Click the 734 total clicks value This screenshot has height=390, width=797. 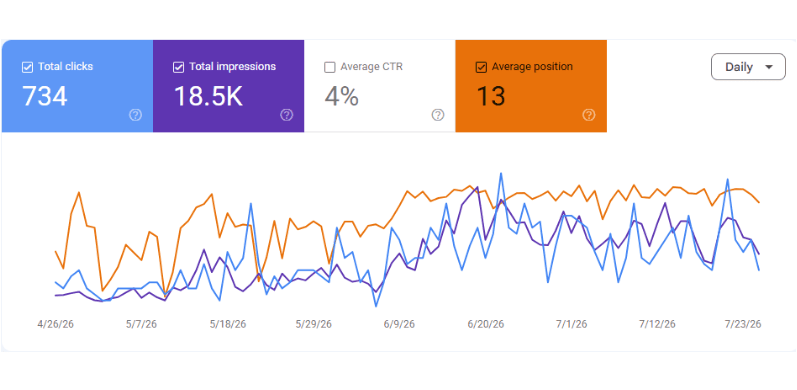45,96
